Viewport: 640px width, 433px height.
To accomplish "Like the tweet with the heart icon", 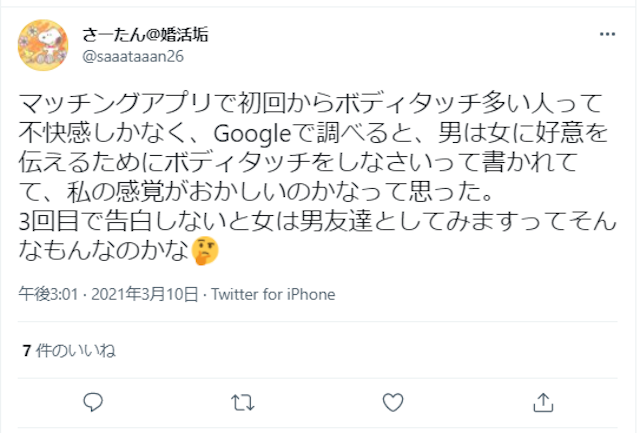I will (393, 402).
